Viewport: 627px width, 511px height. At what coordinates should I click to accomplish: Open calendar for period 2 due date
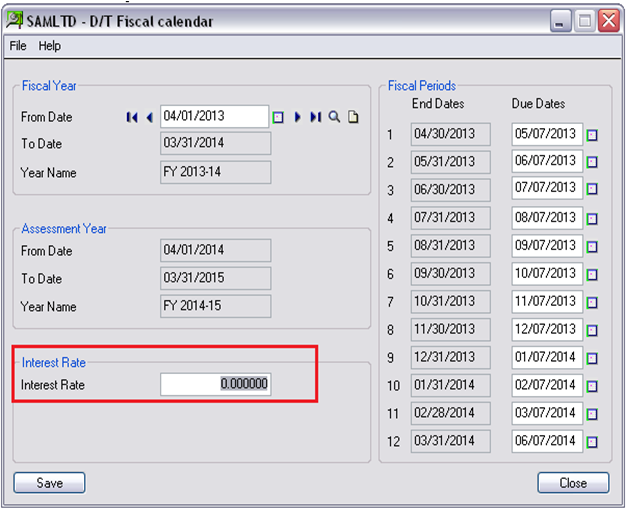coord(592,162)
